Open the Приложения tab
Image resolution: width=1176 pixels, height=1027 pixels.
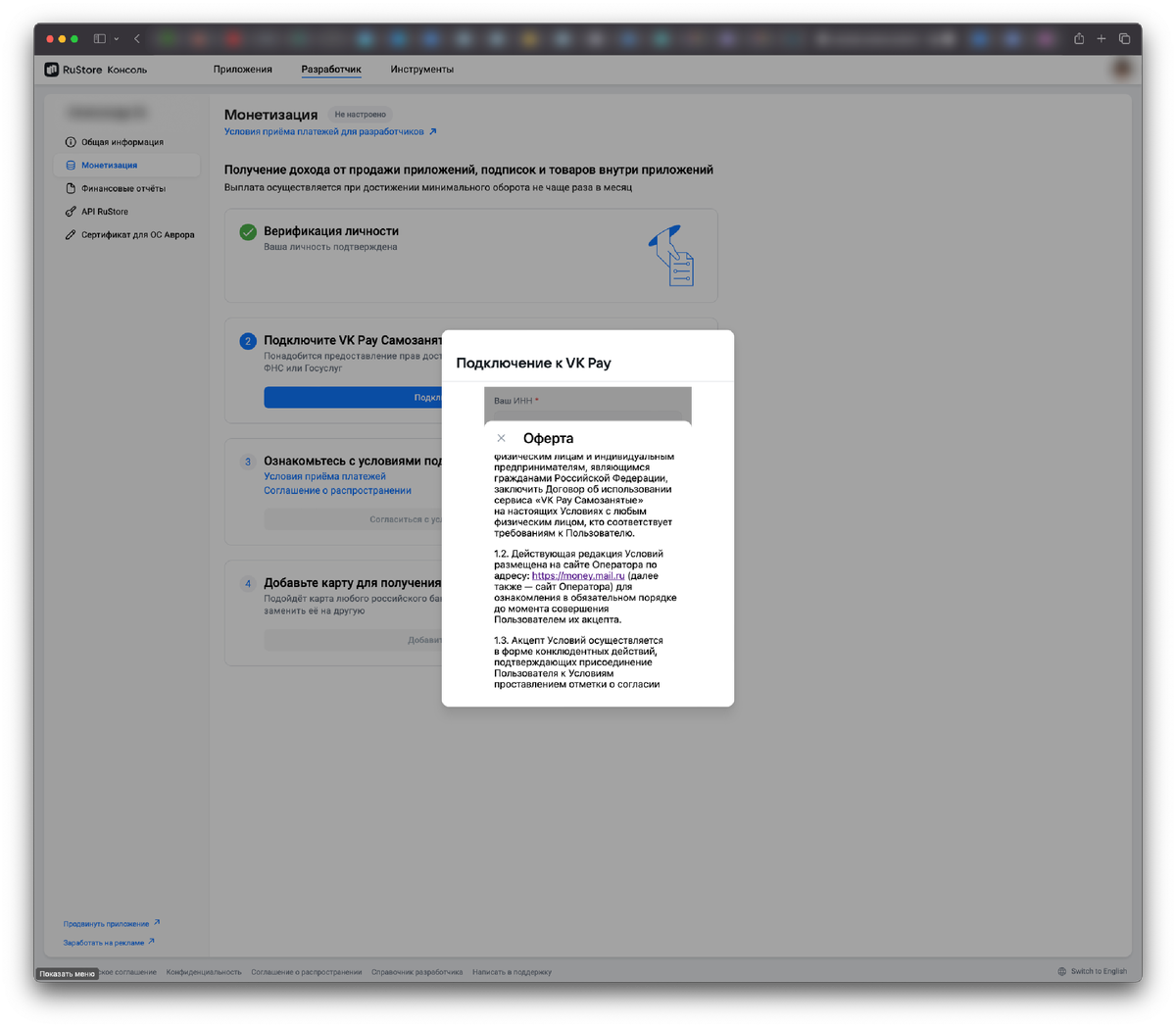243,70
